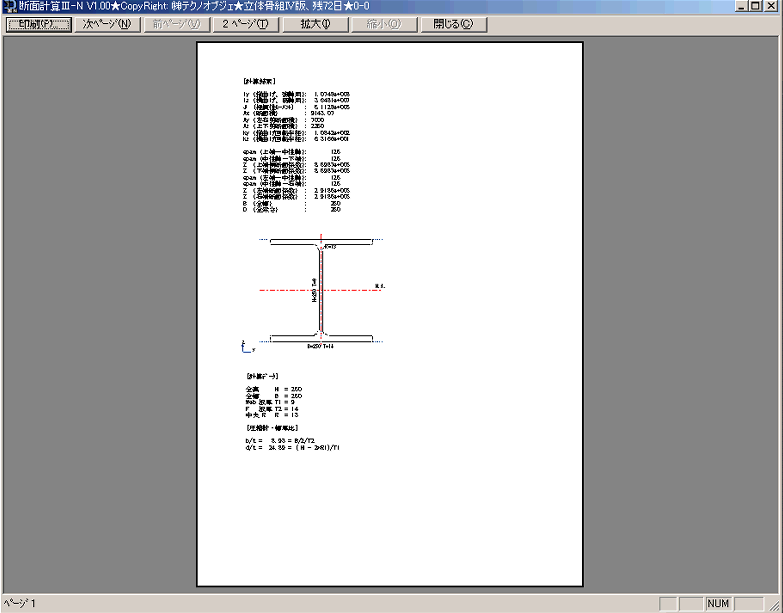Click the B=250 T=14 label under the flange

322,345
